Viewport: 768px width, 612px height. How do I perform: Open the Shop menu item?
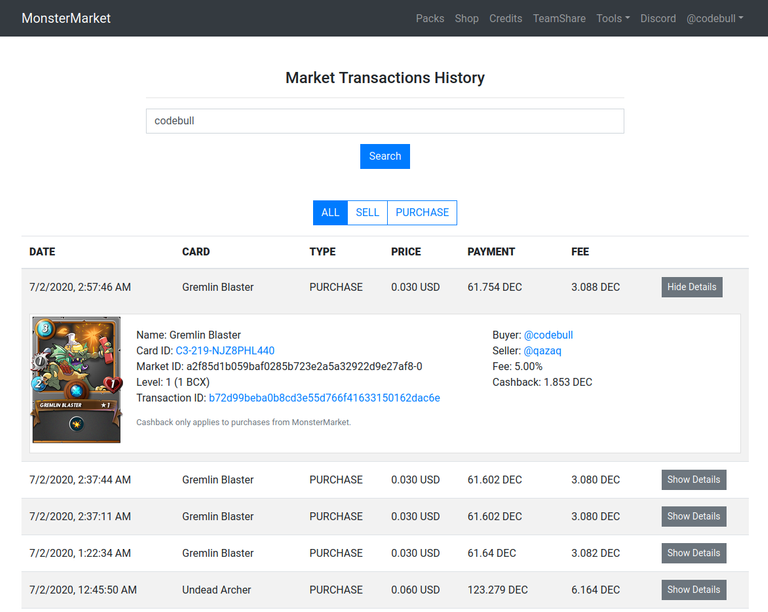pos(466,19)
